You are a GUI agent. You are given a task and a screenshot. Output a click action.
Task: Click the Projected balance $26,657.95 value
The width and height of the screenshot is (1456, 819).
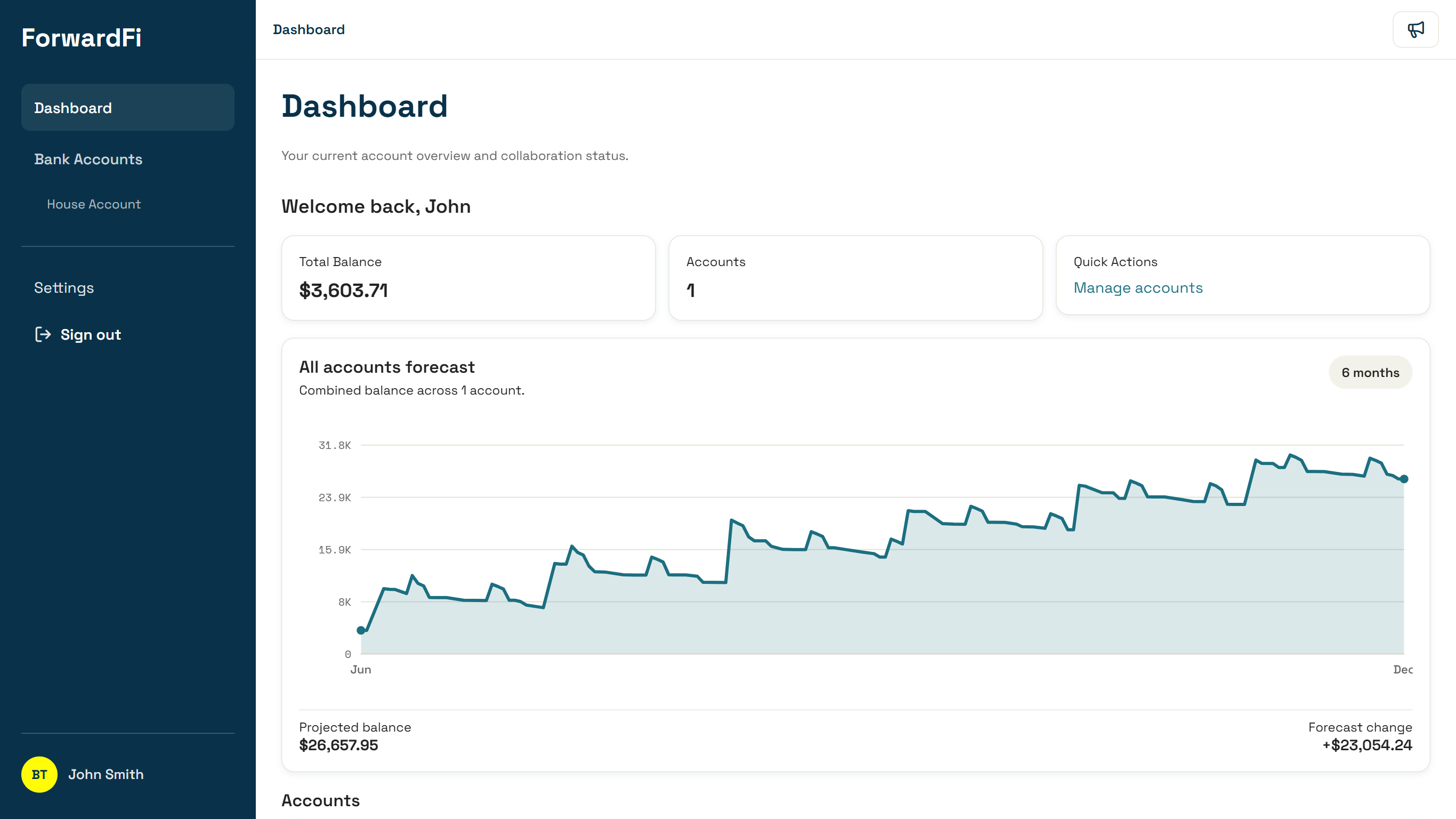pyautogui.click(x=338, y=745)
